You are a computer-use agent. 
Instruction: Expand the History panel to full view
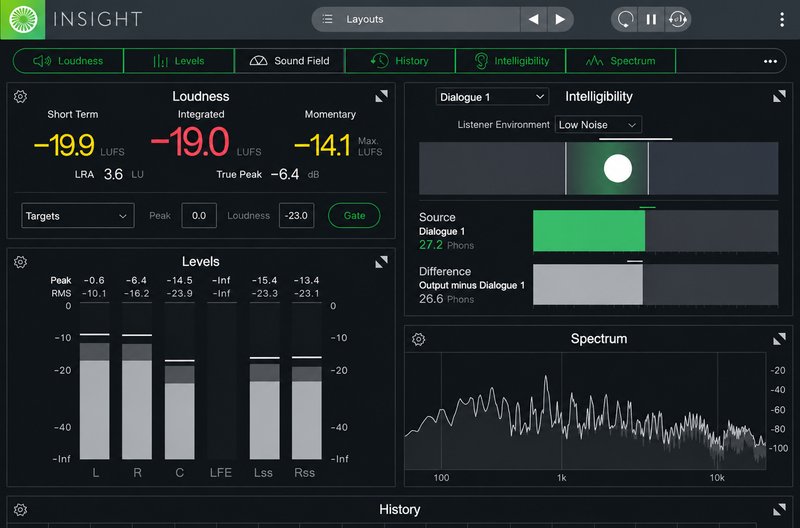pos(779,509)
